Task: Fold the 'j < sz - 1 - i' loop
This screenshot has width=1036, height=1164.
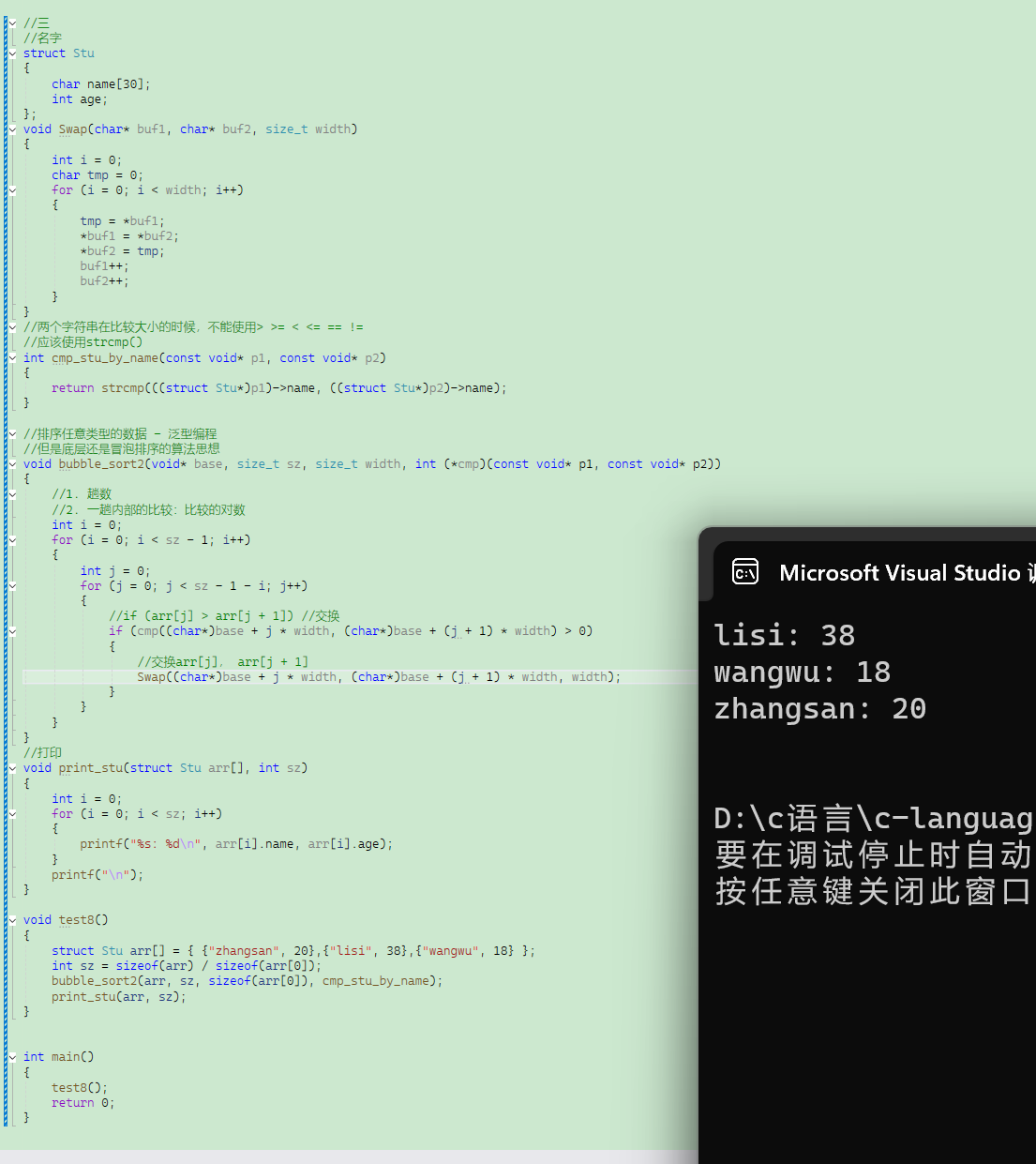Action: point(13,585)
